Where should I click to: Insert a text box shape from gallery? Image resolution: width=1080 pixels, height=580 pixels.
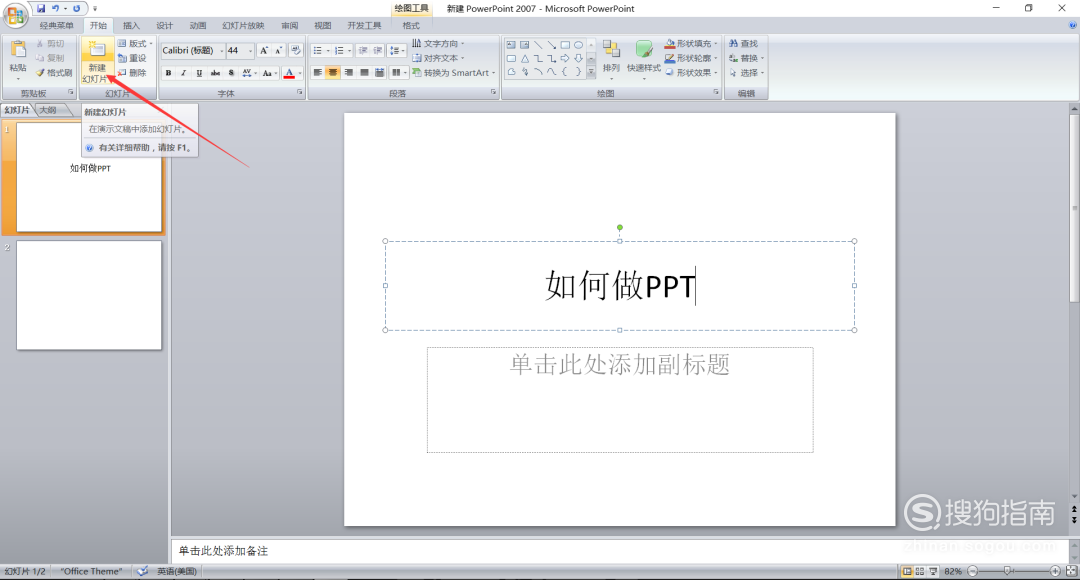point(511,45)
